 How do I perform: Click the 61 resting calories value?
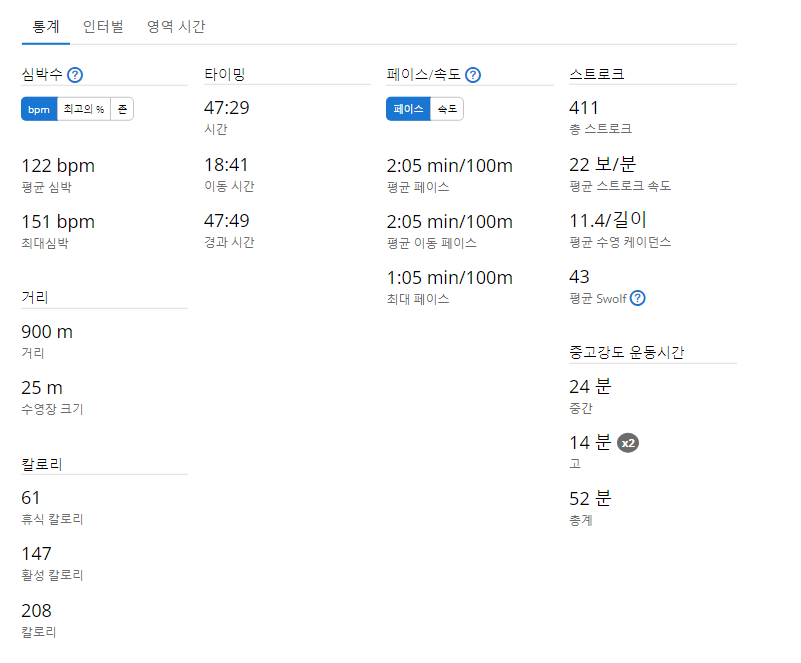[x=31, y=498]
